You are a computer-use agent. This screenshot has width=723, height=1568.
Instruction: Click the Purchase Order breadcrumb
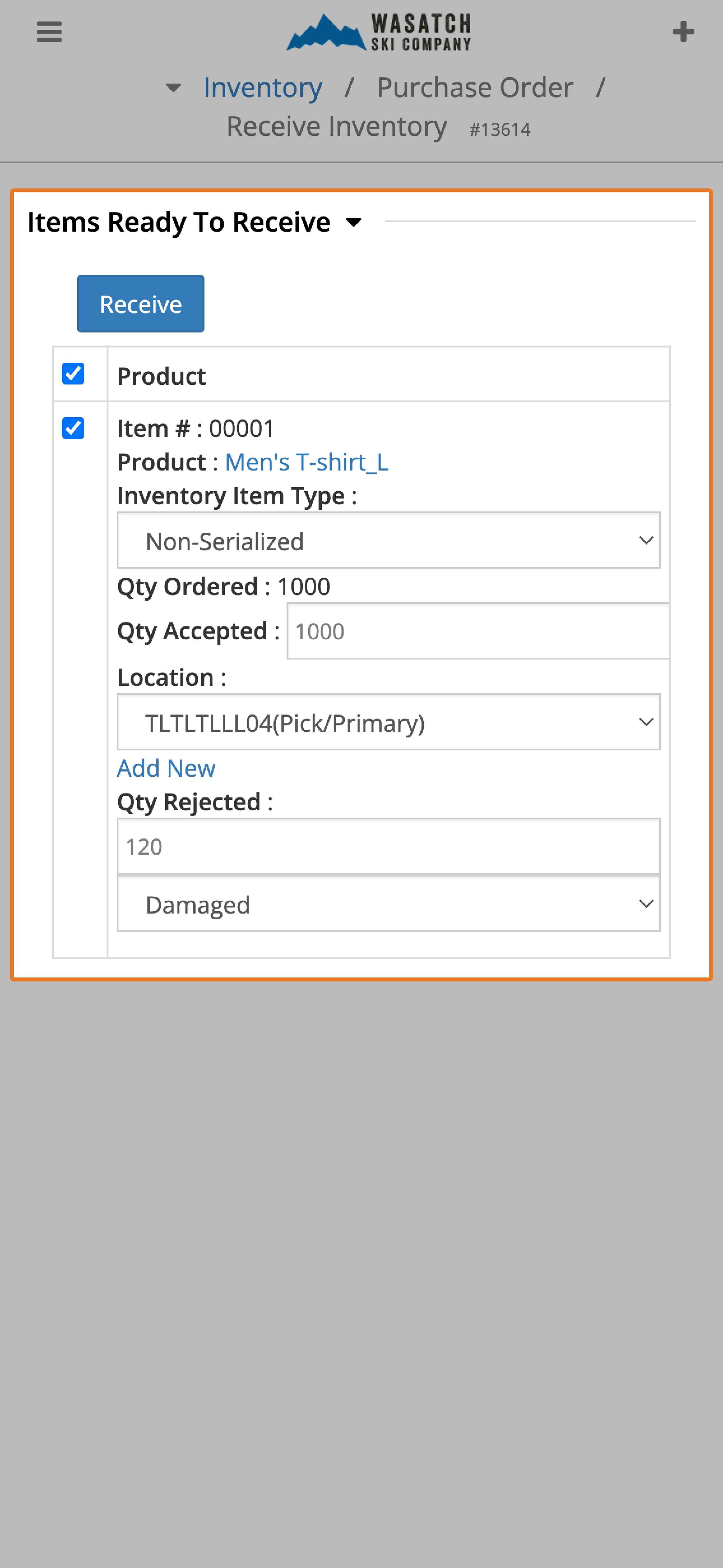475,88
